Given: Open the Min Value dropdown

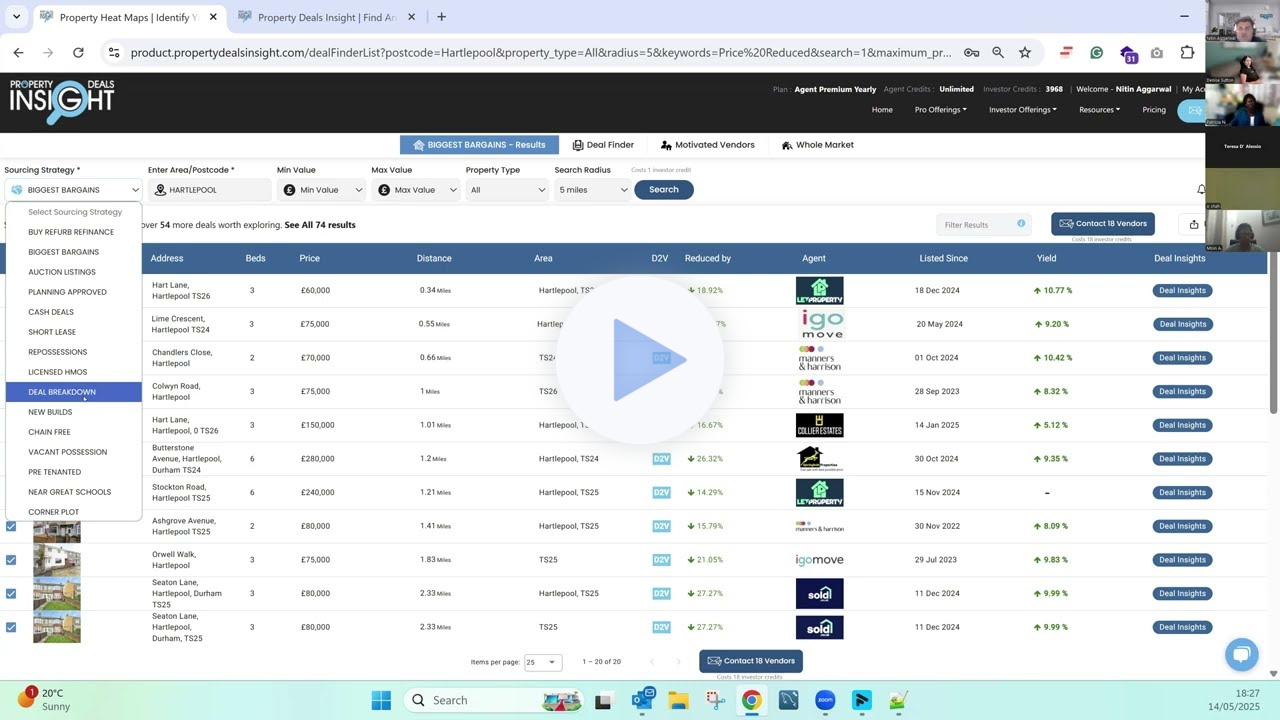Looking at the screenshot, I should click(x=321, y=190).
